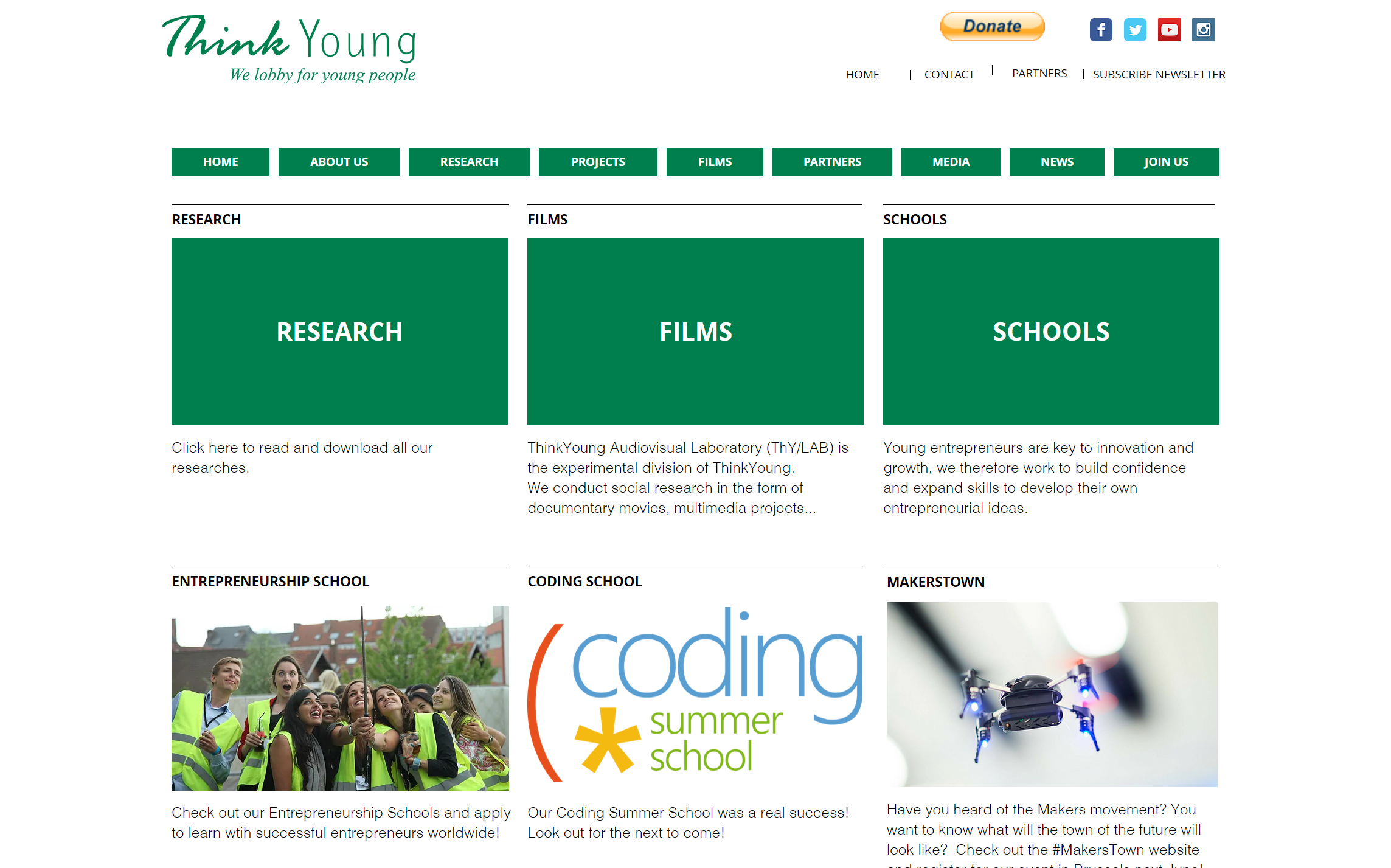The width and height of the screenshot is (1391, 868).
Task: Open PARTNERS in green navigation bar
Action: coord(832,162)
